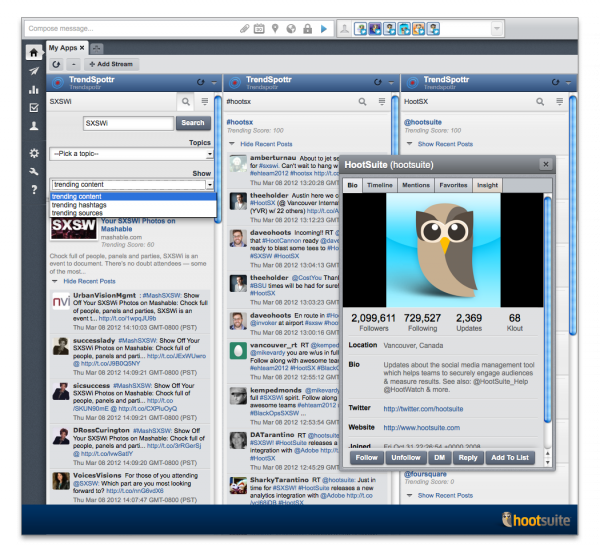The height and width of the screenshot is (557, 600).
Task: Open the first TrendSpottr stream options arrow
Action: [214, 83]
